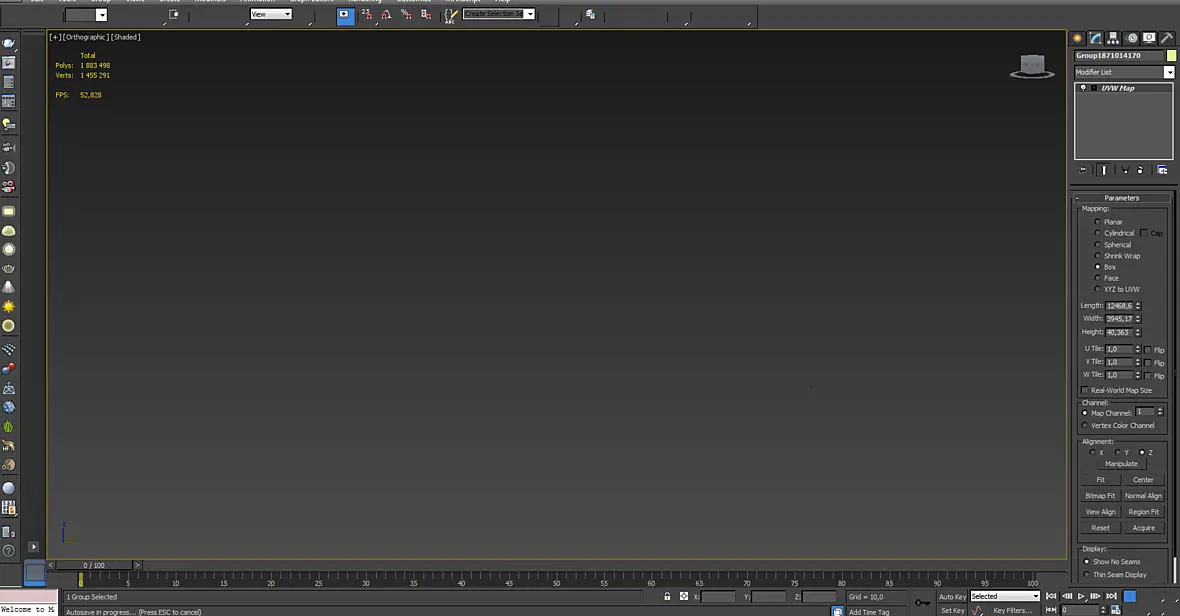
Task: Click the object color swatch
Action: click(x=1171, y=55)
